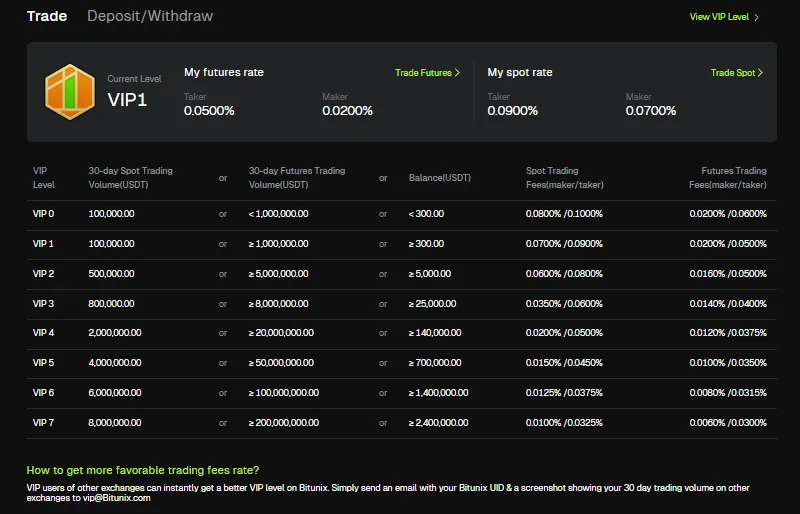
Task: Click VIP 2 futures fees 0.0160% /0.0500%
Action: pyautogui.click(x=728, y=274)
